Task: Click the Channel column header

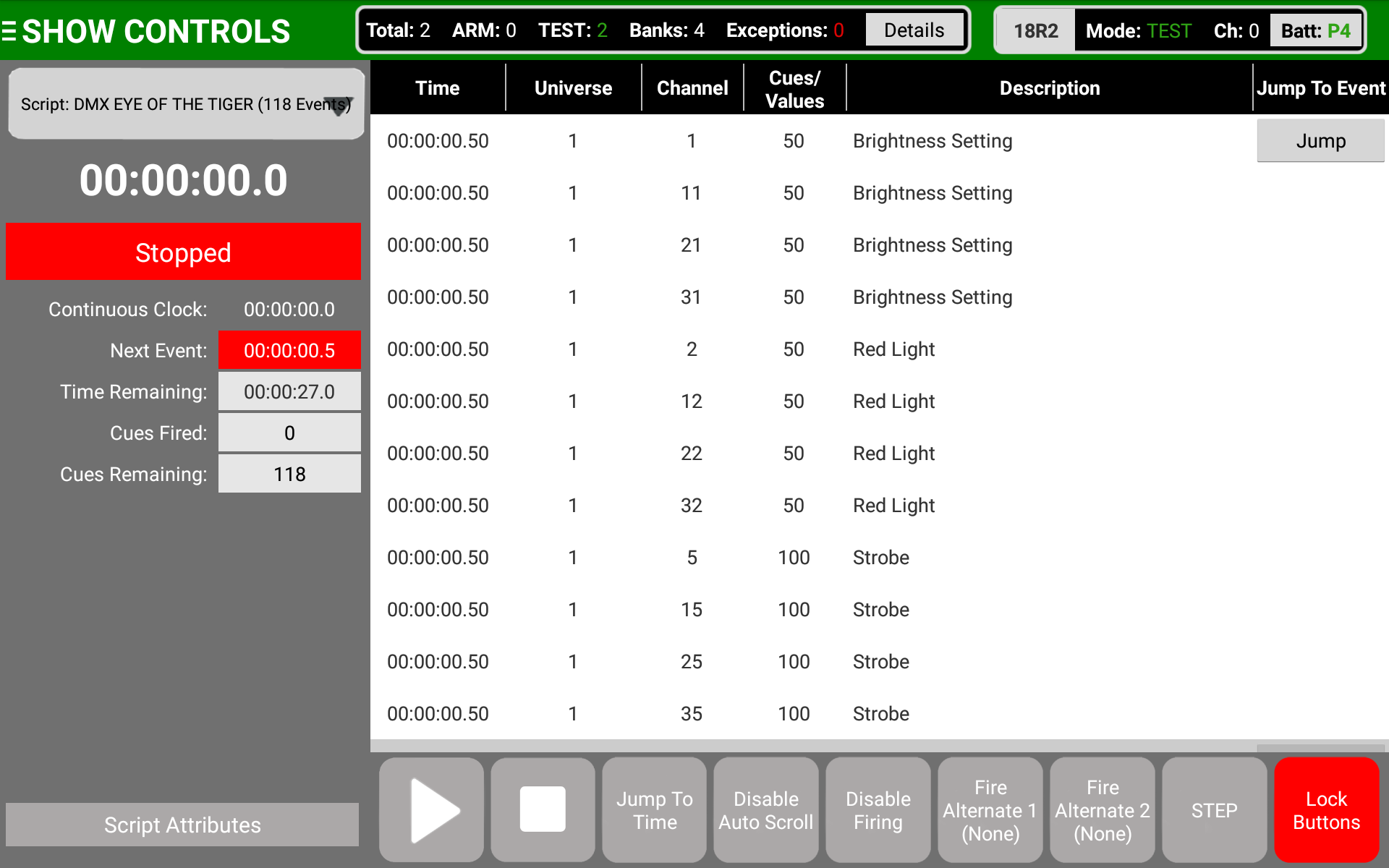Action: click(692, 88)
